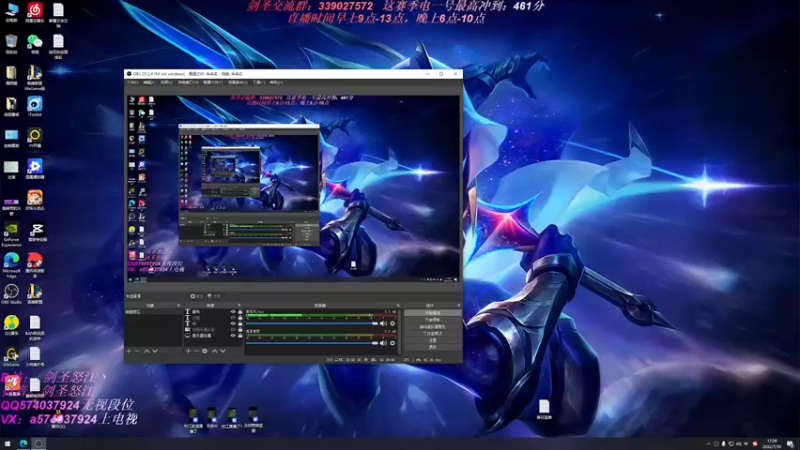800x450 pixels.
Task: Open the QQ Music desktop shortcut
Action: (x=11, y=324)
